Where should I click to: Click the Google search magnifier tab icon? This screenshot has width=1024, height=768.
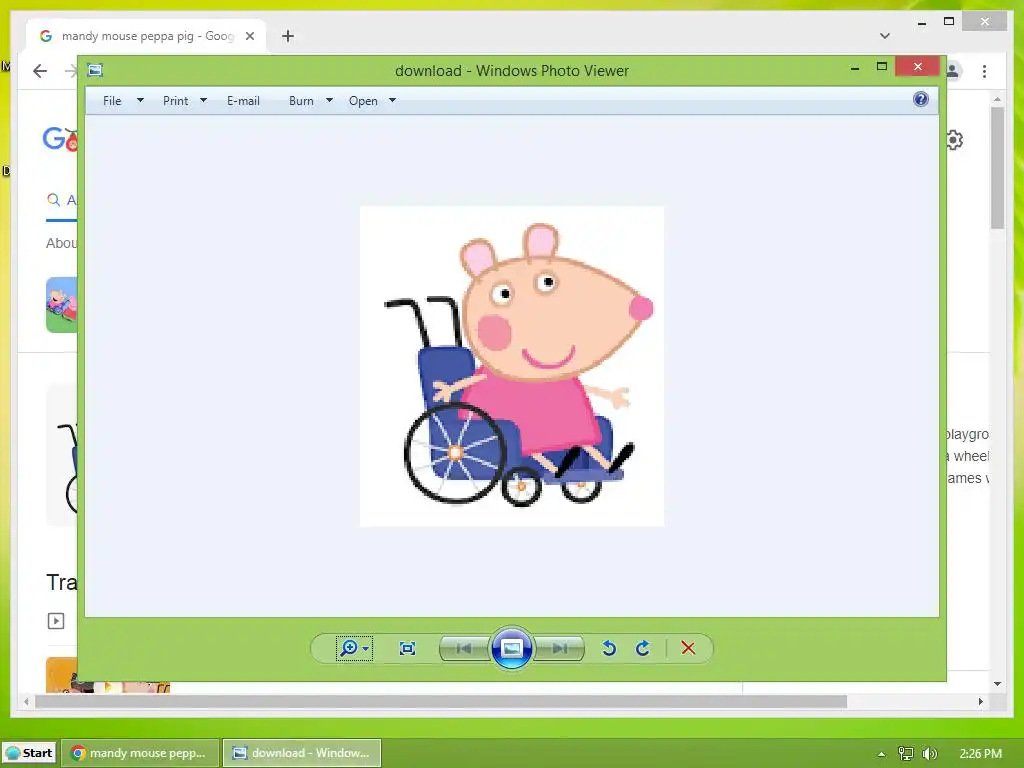[x=54, y=200]
